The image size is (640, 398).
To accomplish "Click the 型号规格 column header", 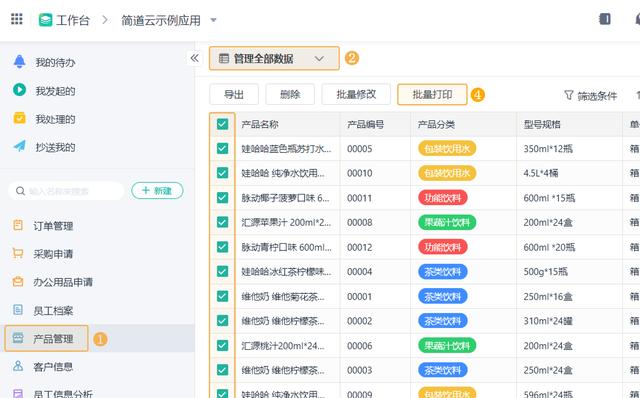I will 542,124.
